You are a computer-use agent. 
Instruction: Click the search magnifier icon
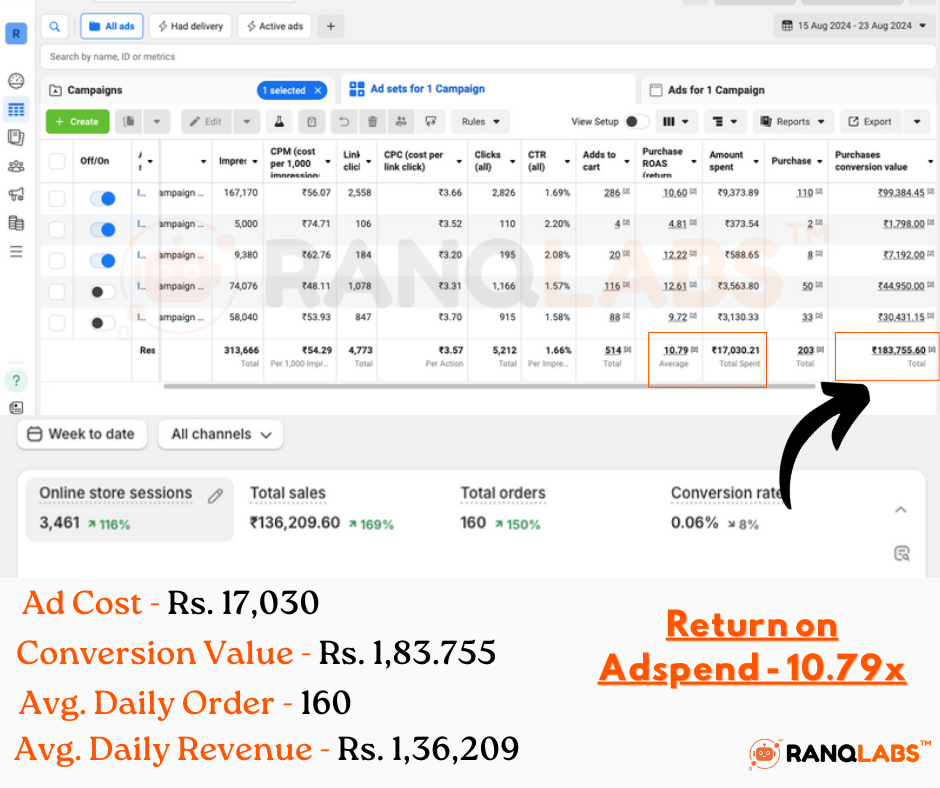tap(54, 26)
